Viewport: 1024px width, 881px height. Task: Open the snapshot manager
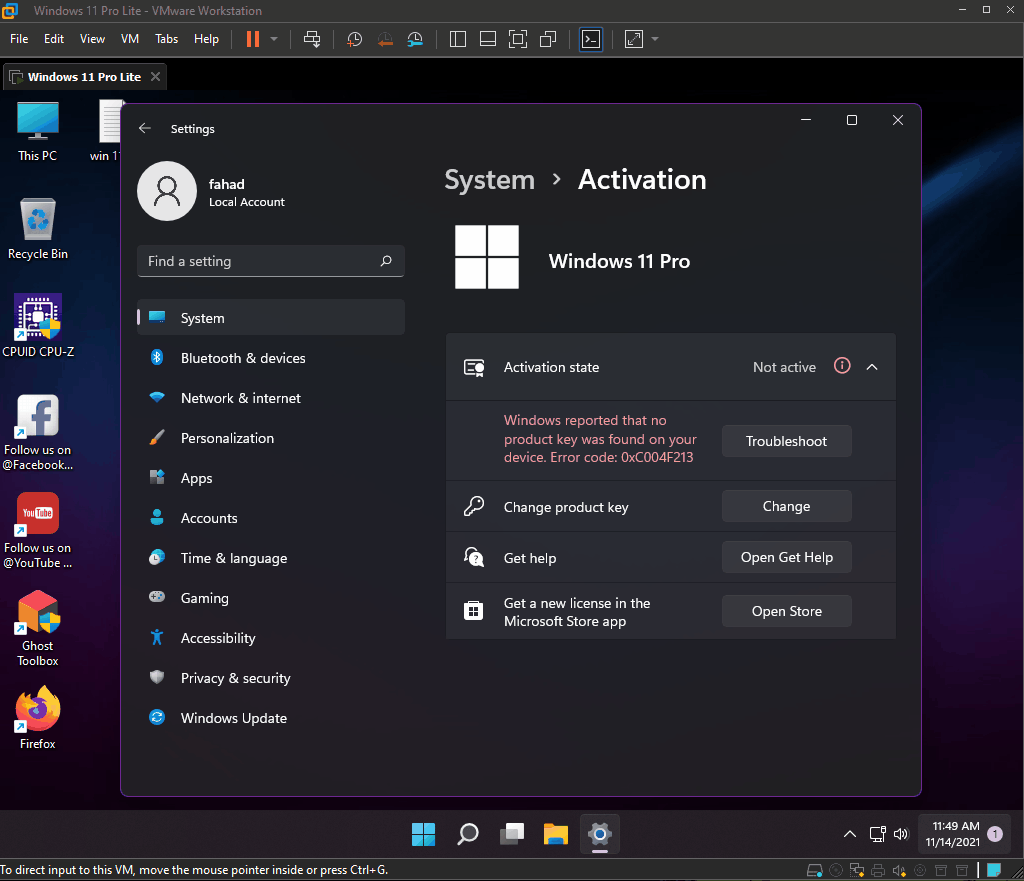pyautogui.click(x=415, y=39)
